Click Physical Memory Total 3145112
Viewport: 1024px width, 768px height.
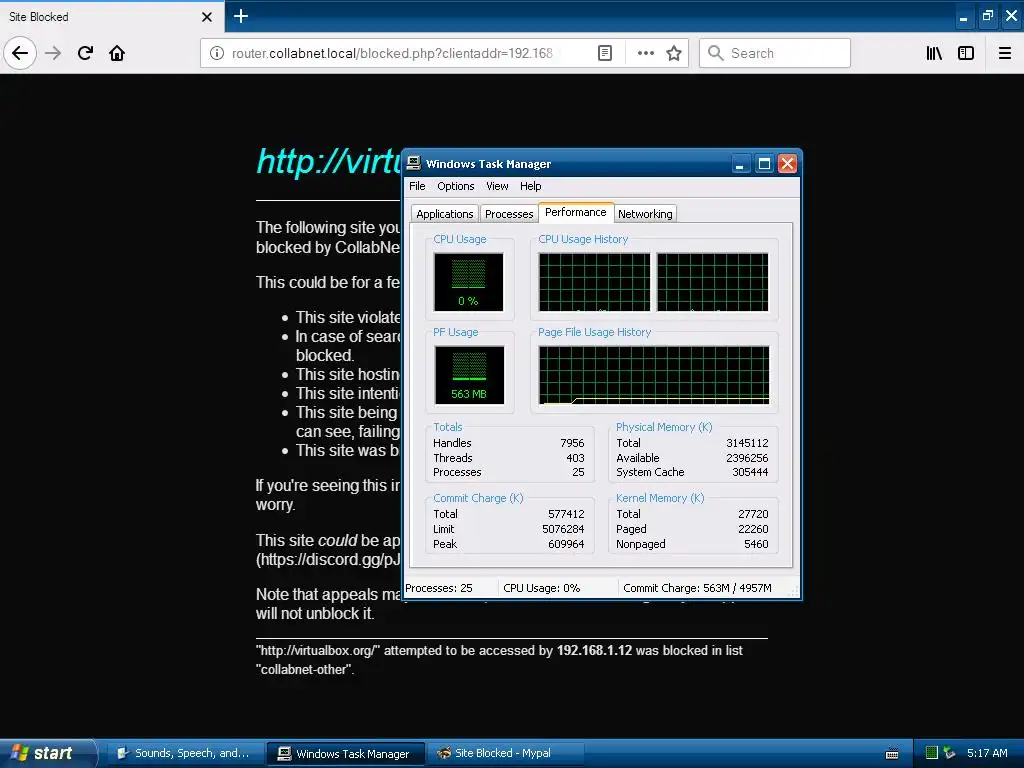pos(747,443)
